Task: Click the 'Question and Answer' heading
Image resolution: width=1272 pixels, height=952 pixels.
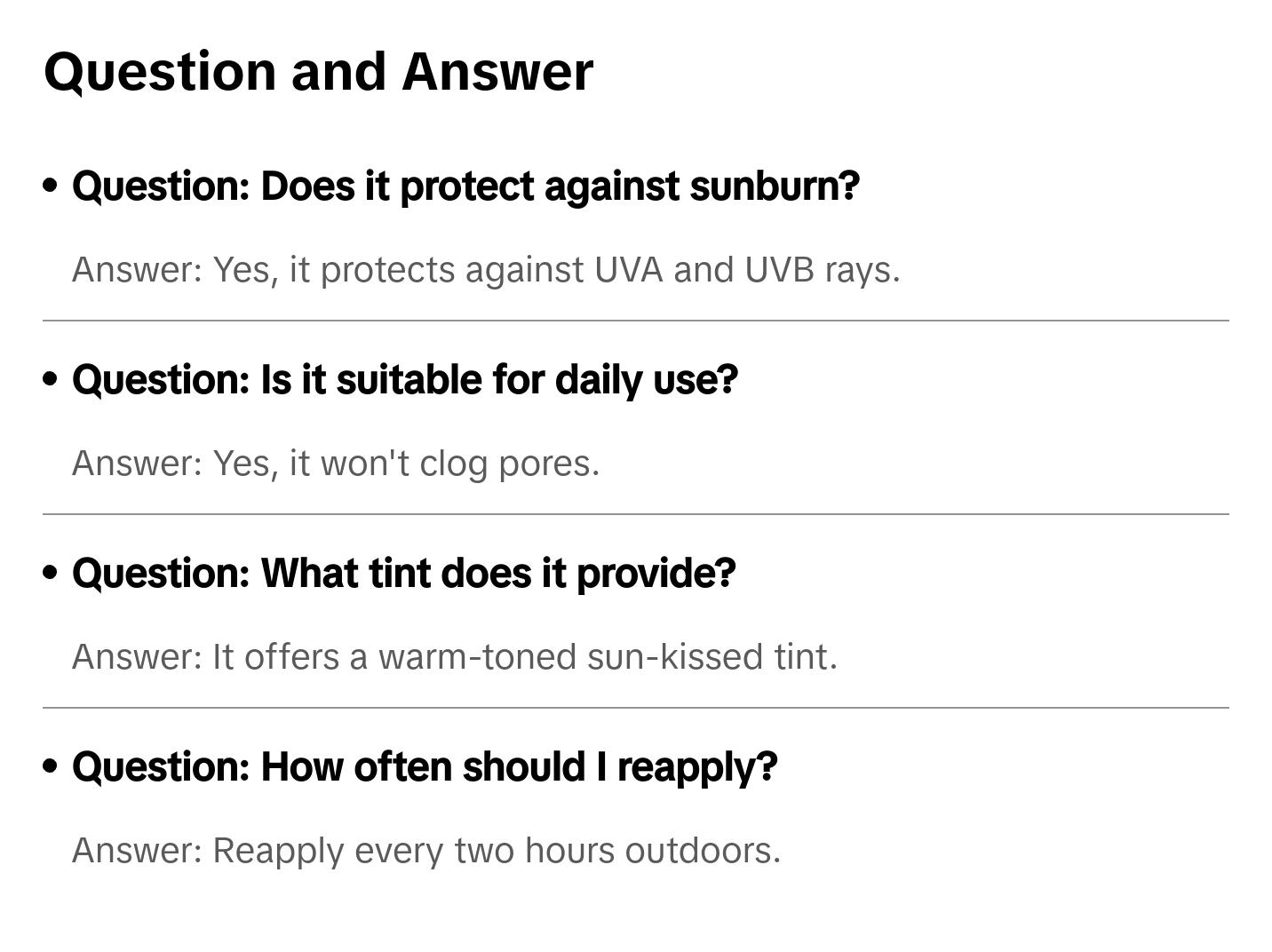Action: click(x=318, y=71)
